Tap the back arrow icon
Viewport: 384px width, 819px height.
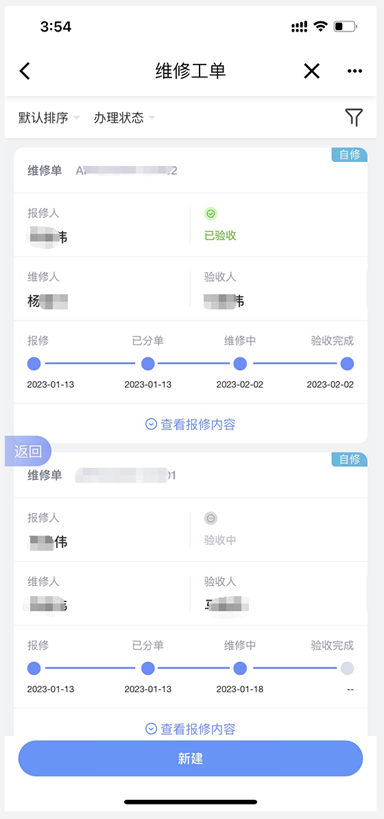pos(25,71)
